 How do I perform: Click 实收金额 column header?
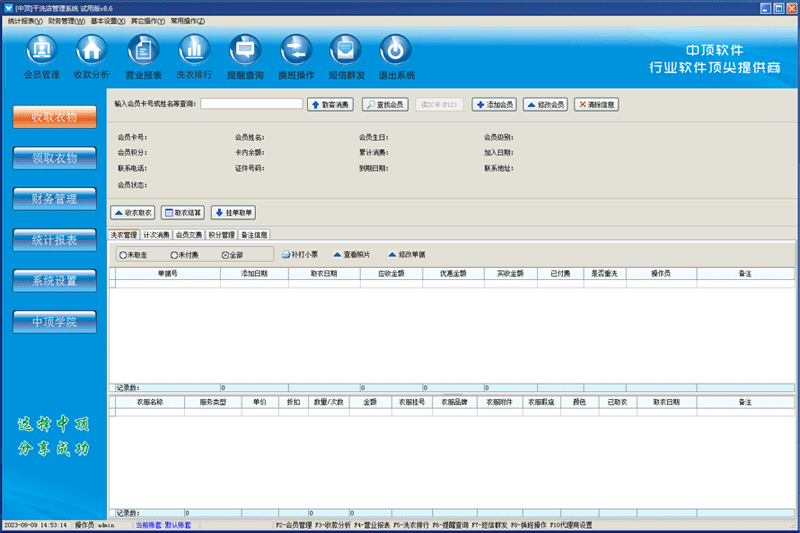[510, 273]
